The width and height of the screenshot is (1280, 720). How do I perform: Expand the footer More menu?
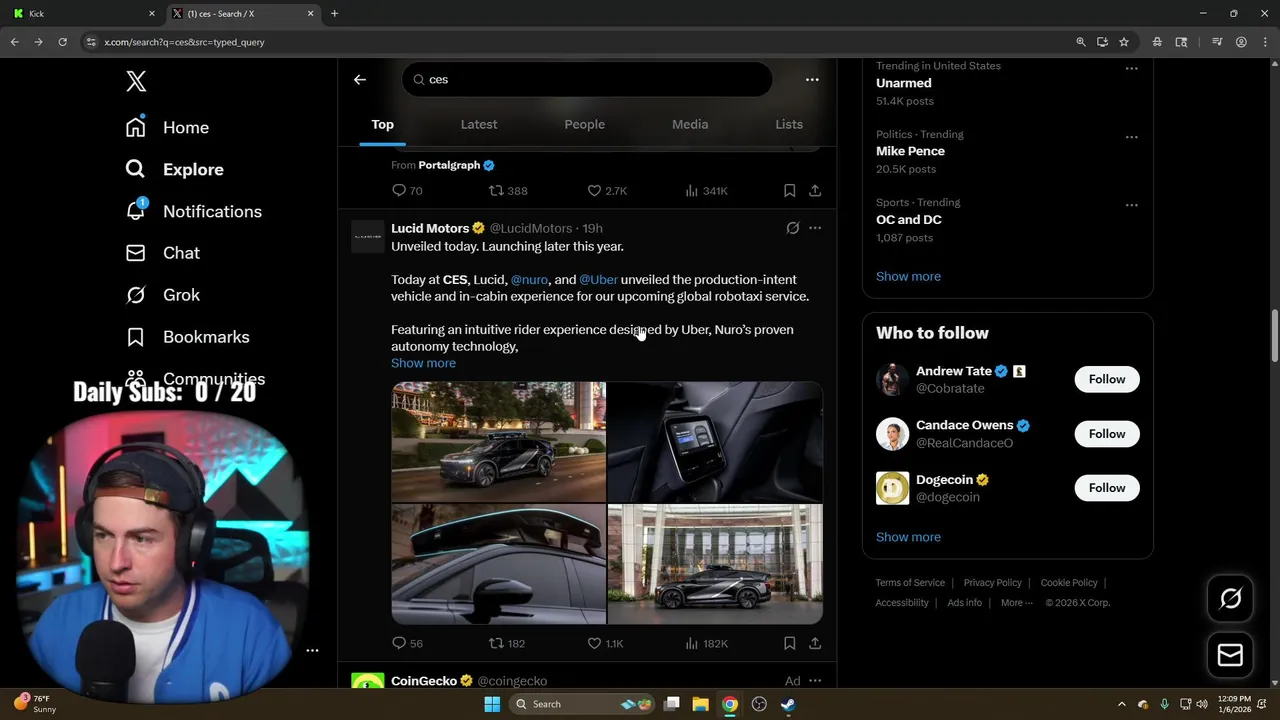pos(1017,603)
